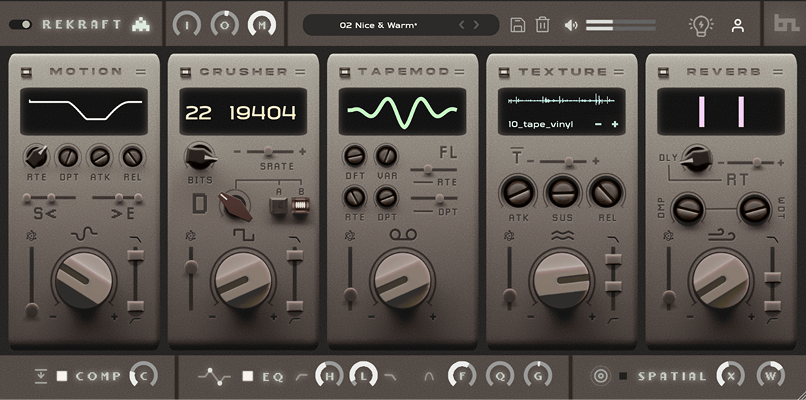
Task: Open the Reverb module menu handle
Action: click(x=778, y=72)
